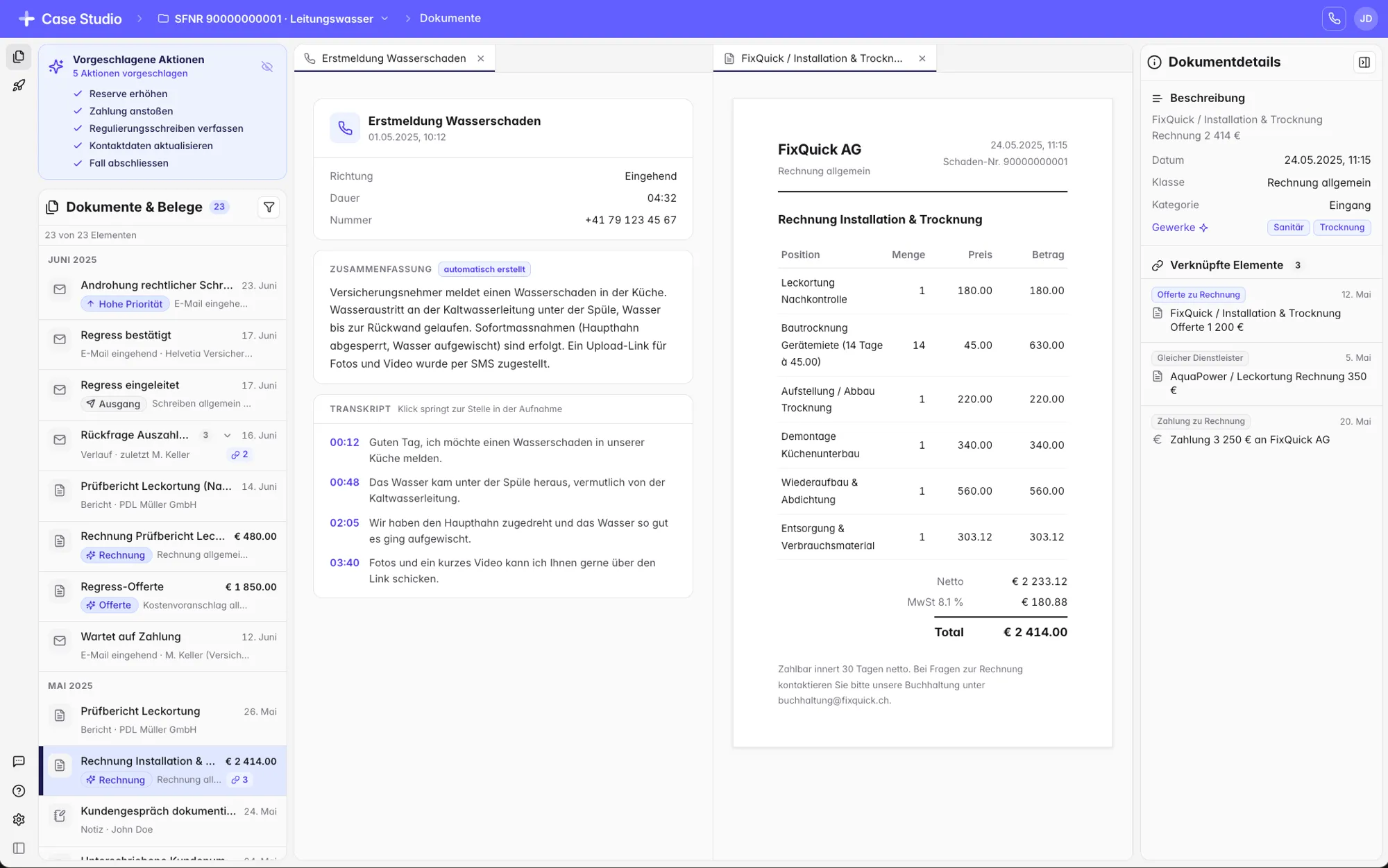Click the Trocknung trade tag
Image resolution: width=1388 pixels, height=868 pixels.
1342,228
